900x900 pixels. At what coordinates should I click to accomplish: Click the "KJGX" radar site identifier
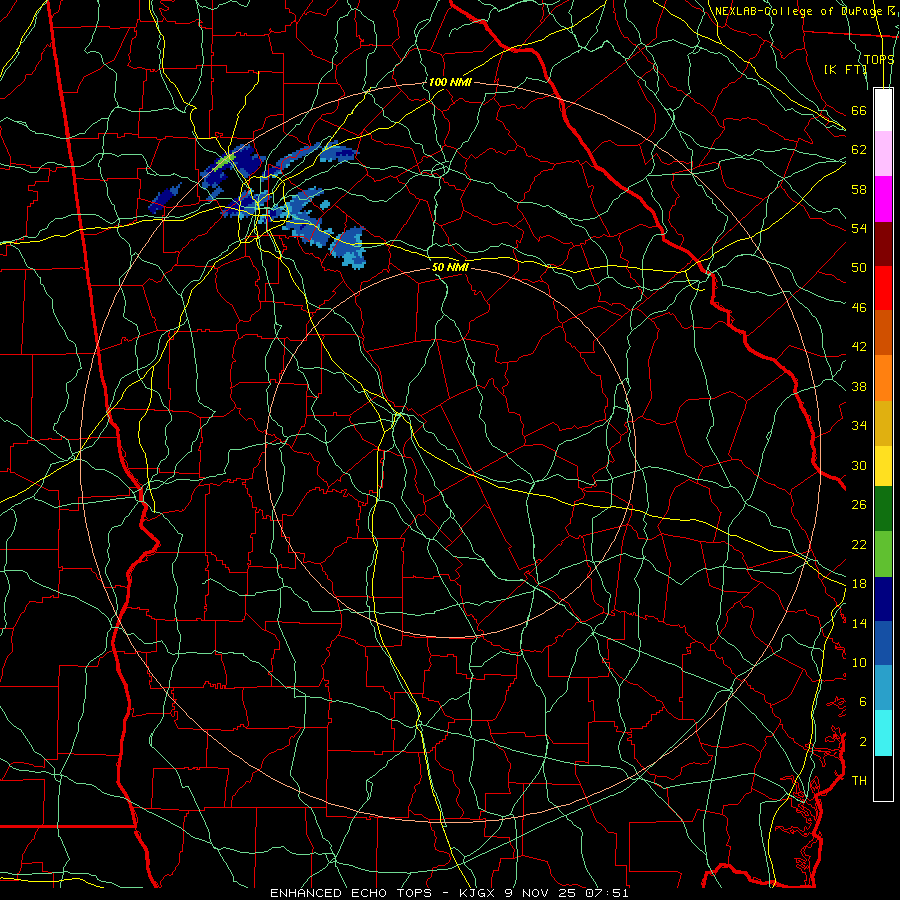476,893
